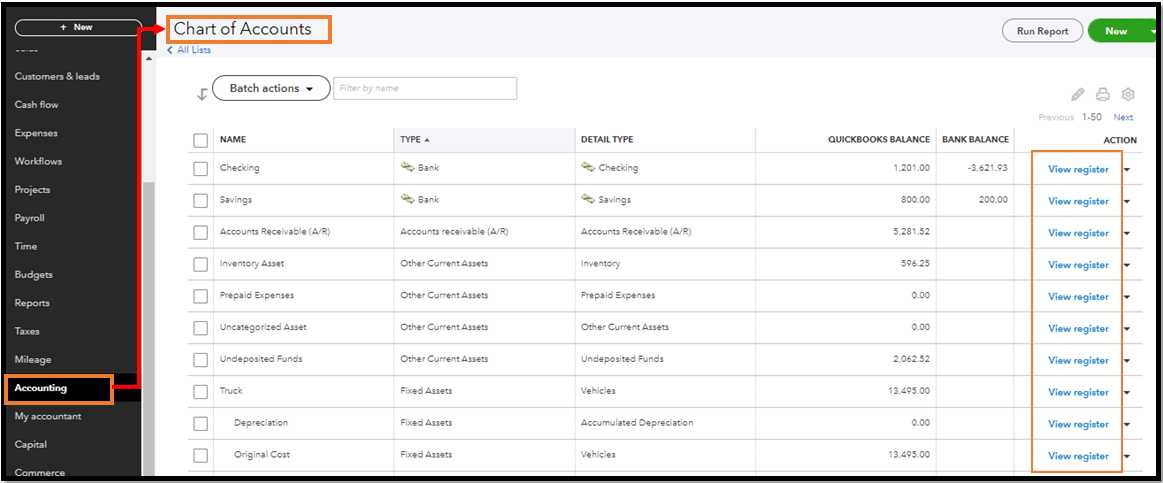Sort by NAME column header

pos(233,139)
